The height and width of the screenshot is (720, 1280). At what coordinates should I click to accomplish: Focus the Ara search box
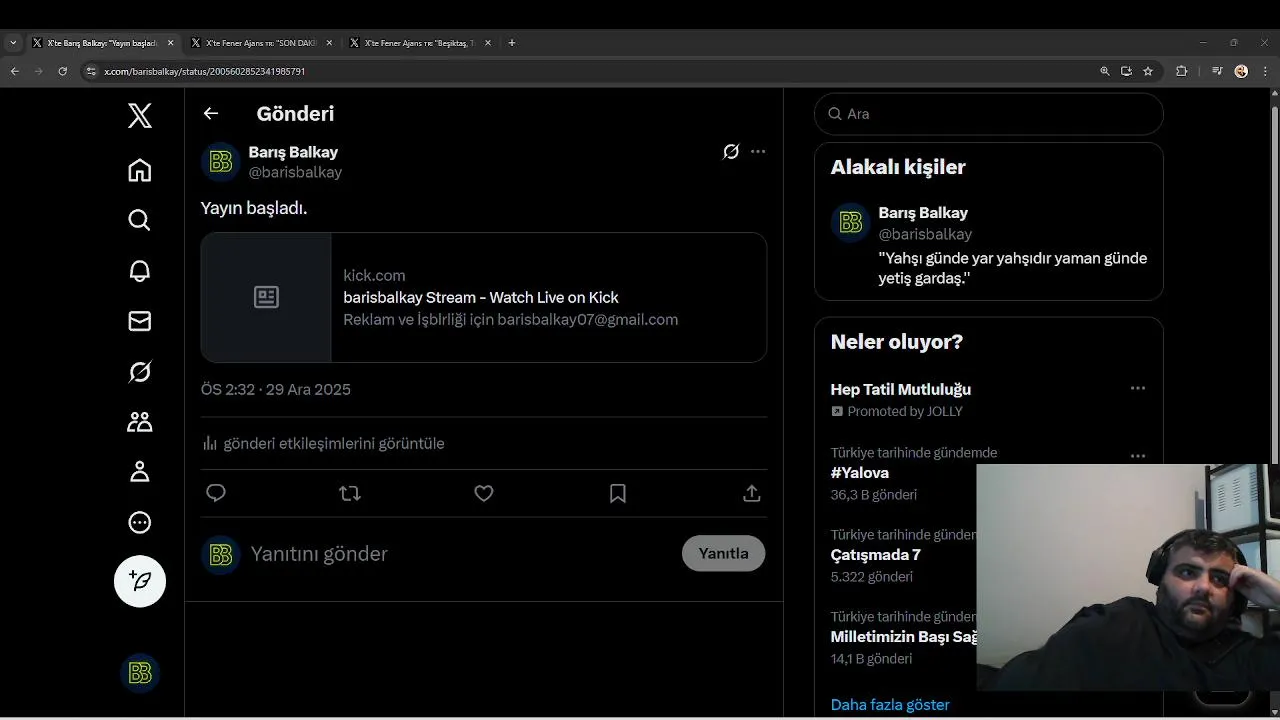[x=989, y=114]
